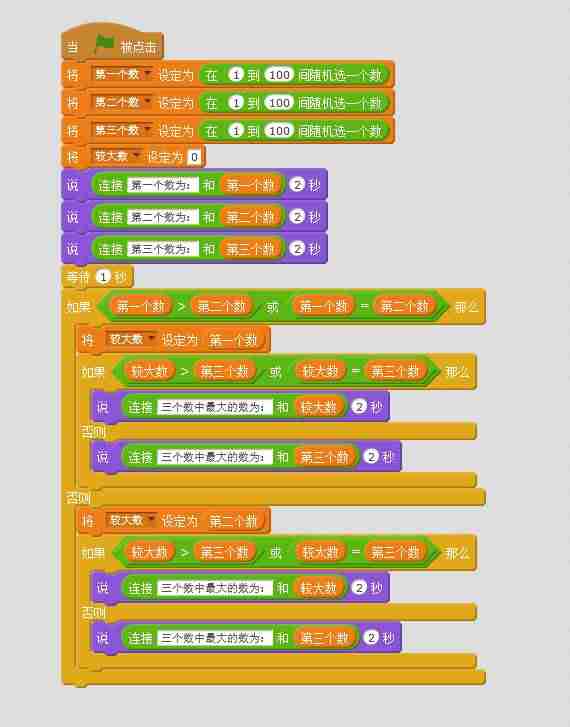Click the 或 operator in the outer 如果 condition

click(272, 306)
